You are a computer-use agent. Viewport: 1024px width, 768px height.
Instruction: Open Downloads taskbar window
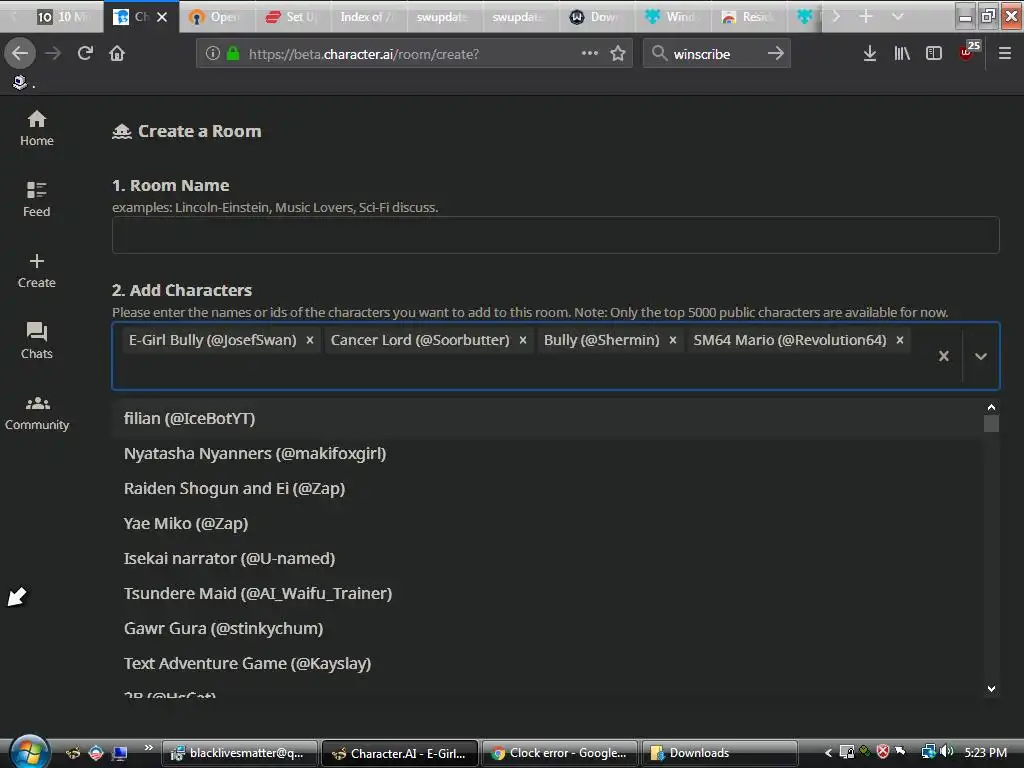[x=718, y=753]
